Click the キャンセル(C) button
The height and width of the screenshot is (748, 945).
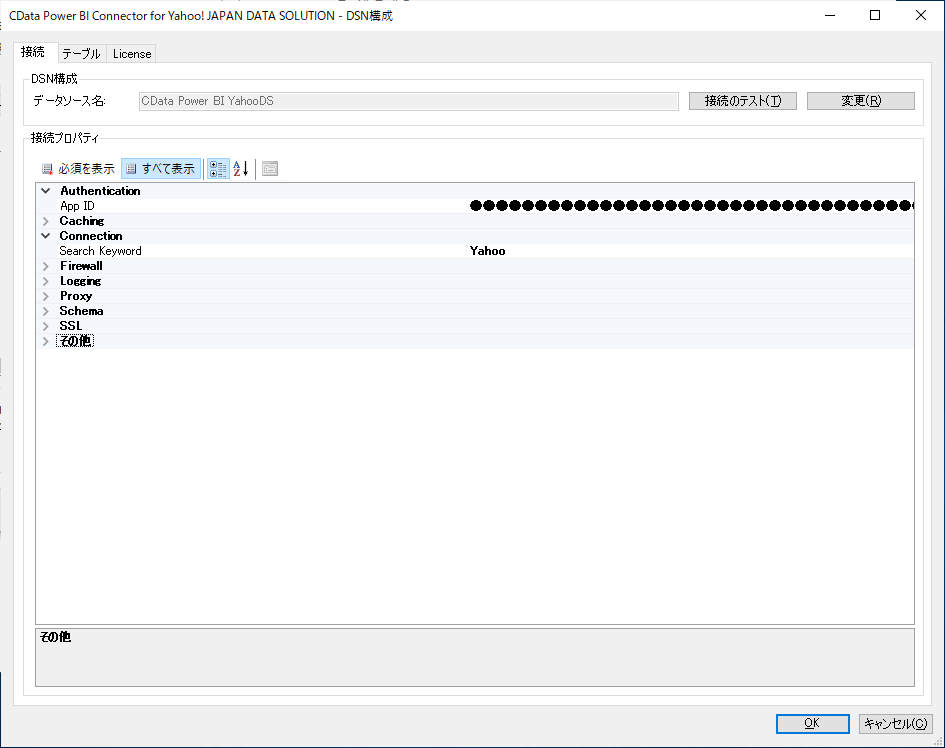click(x=896, y=723)
